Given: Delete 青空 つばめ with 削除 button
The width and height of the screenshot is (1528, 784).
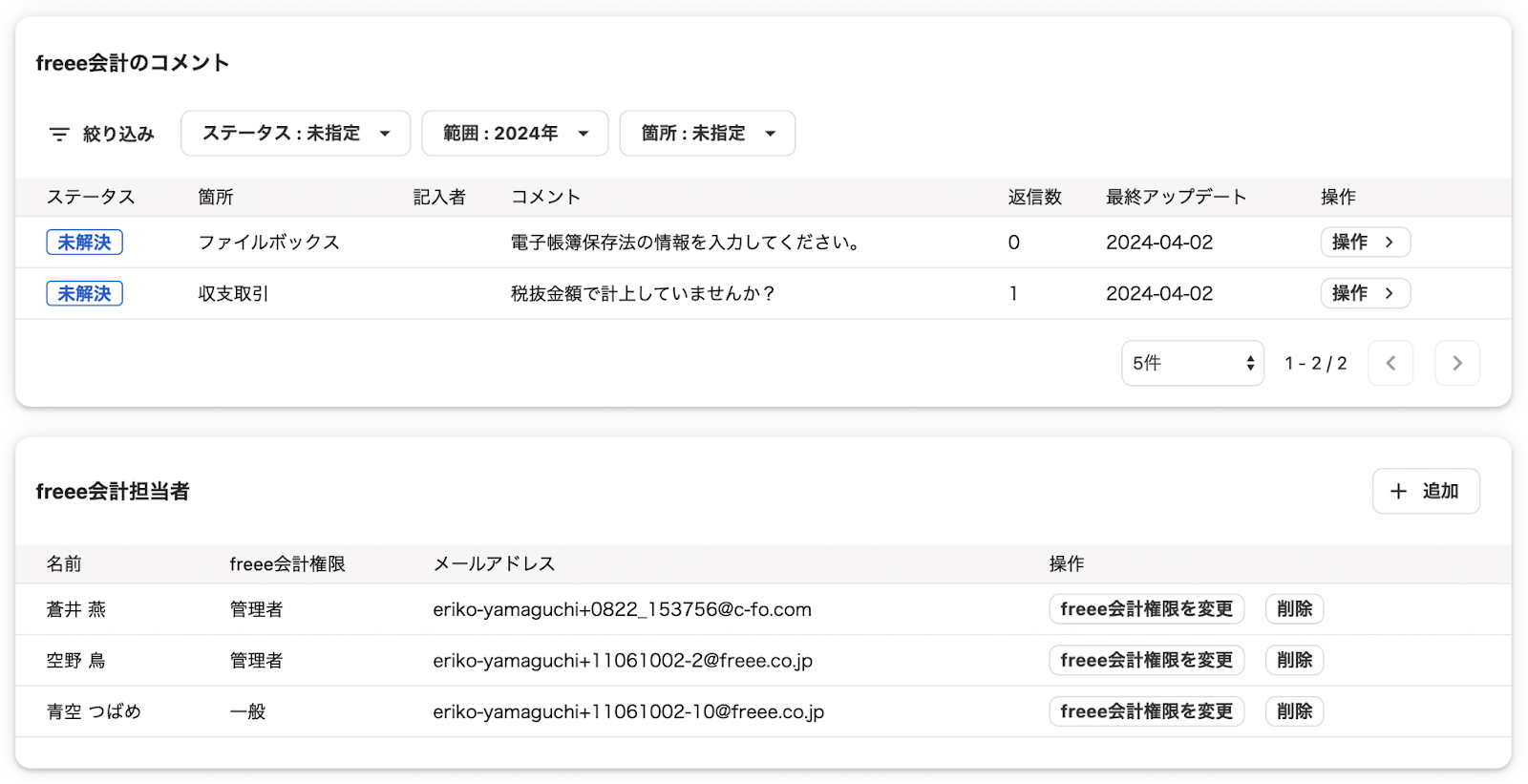Looking at the screenshot, I should [x=1295, y=711].
